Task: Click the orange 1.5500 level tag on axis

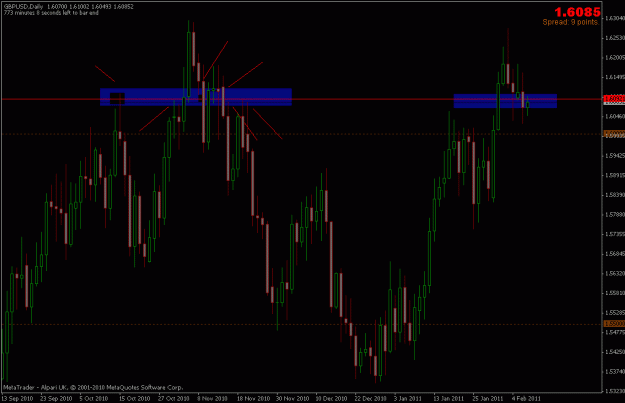Action: 614,324
